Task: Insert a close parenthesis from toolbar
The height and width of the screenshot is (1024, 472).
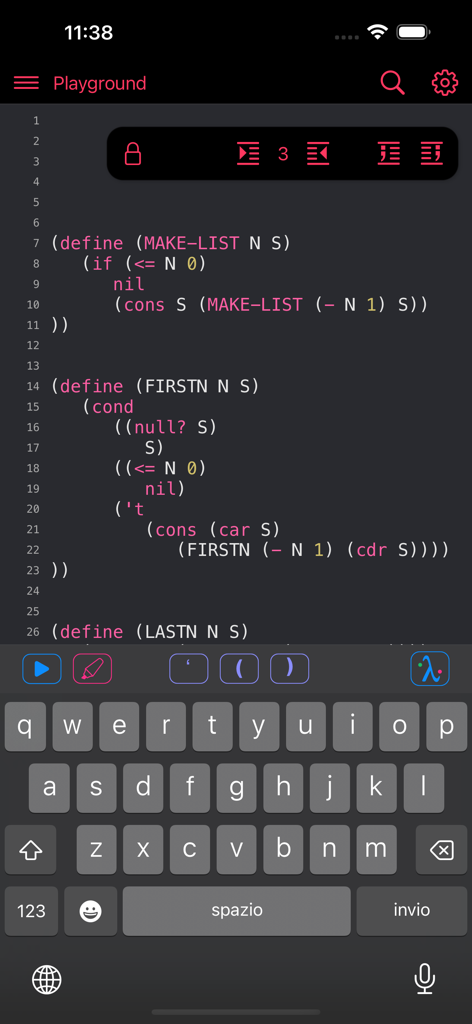Action: 290,669
